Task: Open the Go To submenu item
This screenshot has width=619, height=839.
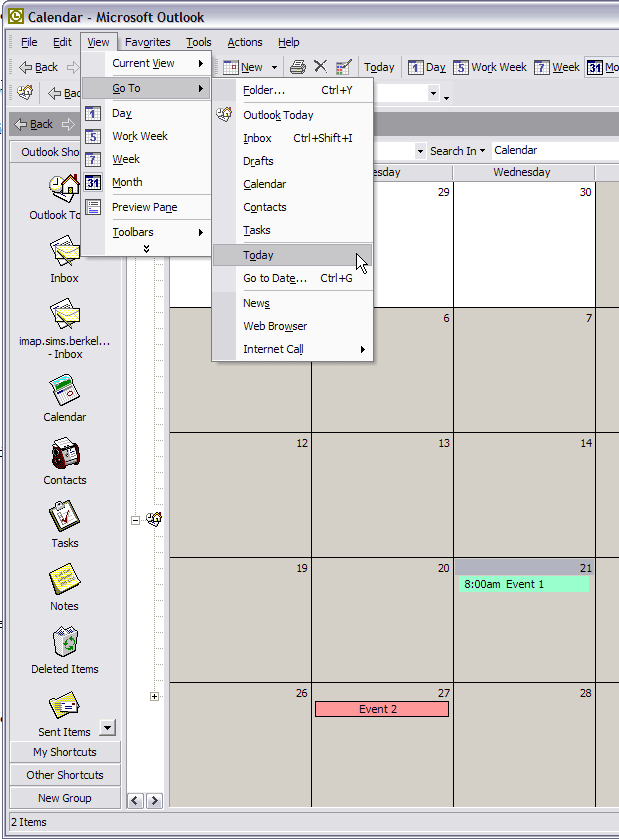Action: pos(147,88)
